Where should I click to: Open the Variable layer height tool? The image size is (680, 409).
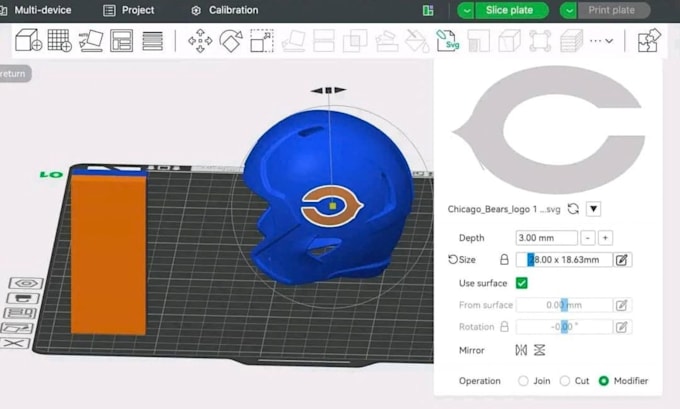[x=152, y=41]
